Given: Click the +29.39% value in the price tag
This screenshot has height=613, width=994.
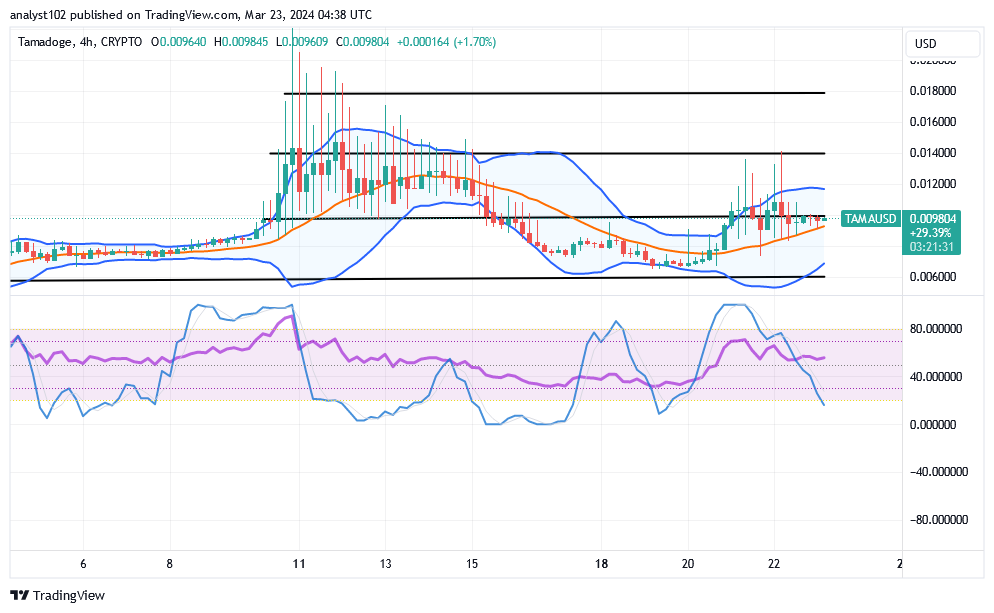Looking at the screenshot, I should 930,233.
